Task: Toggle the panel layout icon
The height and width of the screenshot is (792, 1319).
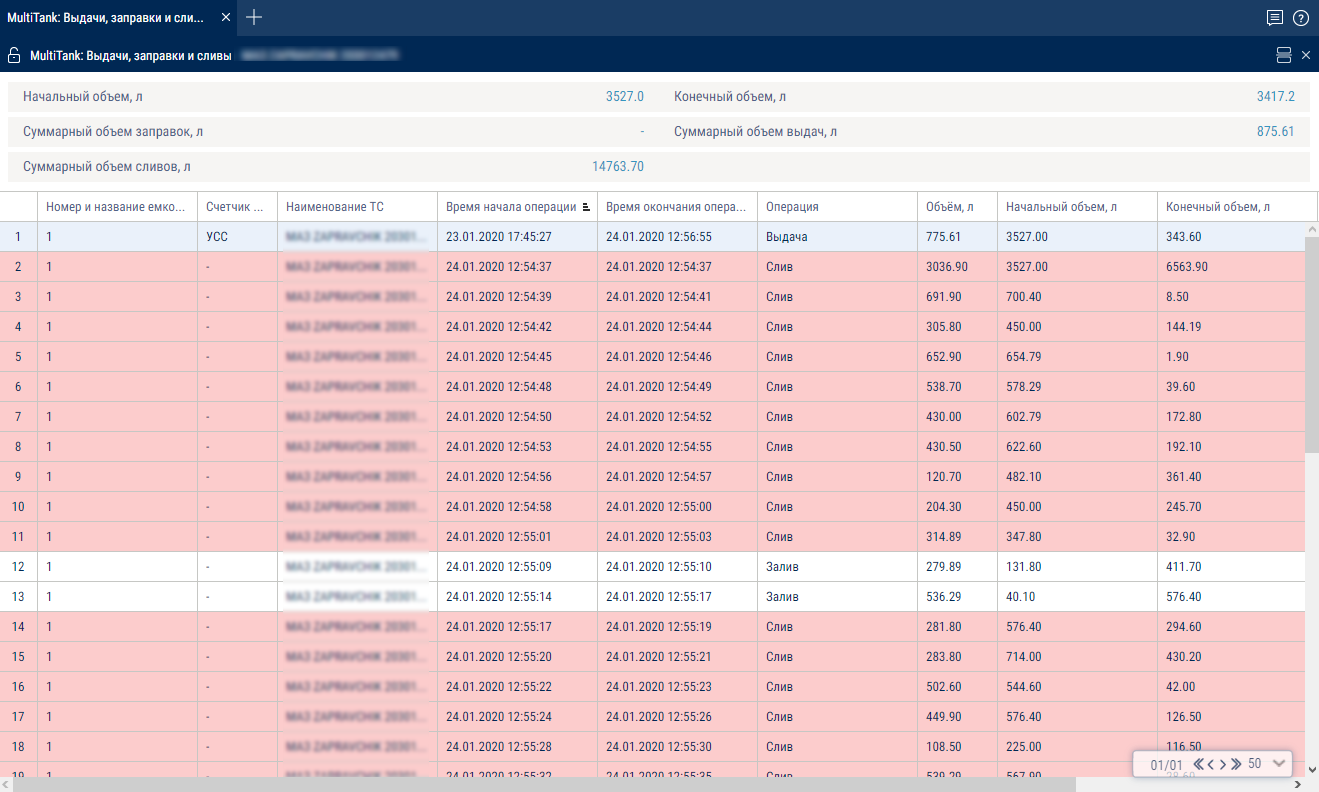Action: point(1284,55)
